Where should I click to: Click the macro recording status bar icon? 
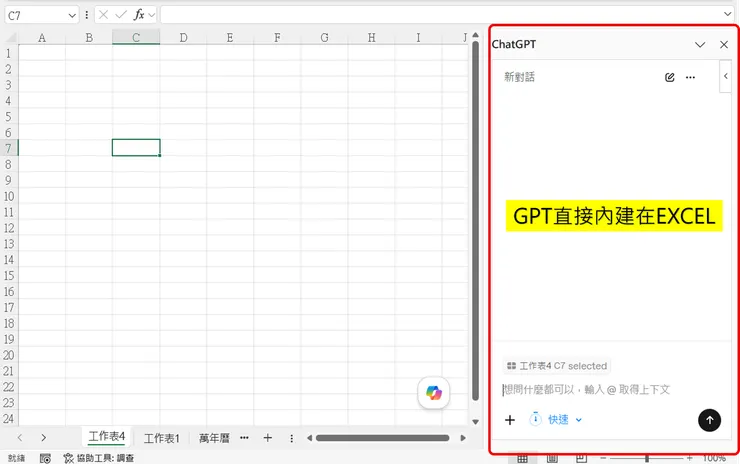45,458
